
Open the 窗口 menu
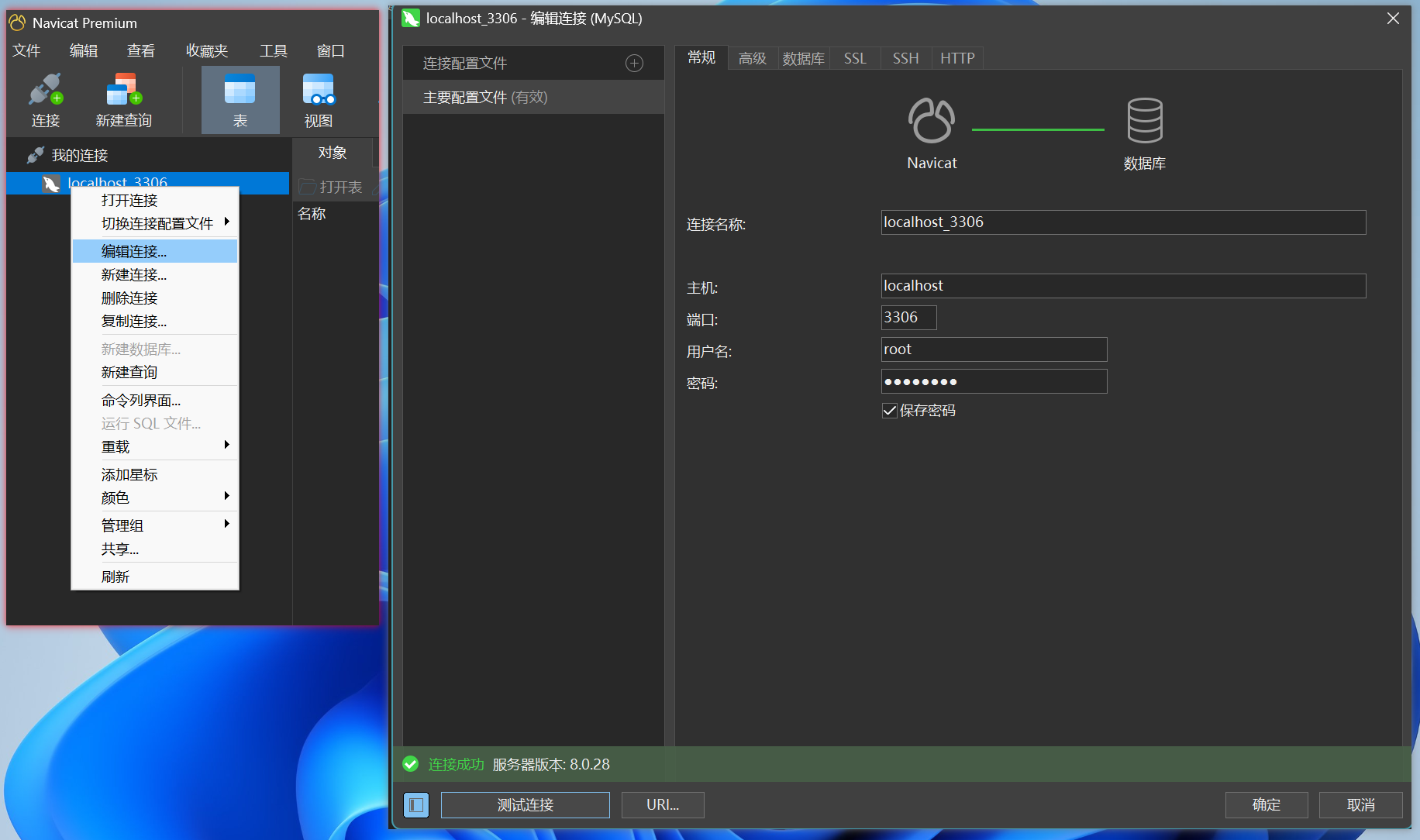tap(331, 51)
